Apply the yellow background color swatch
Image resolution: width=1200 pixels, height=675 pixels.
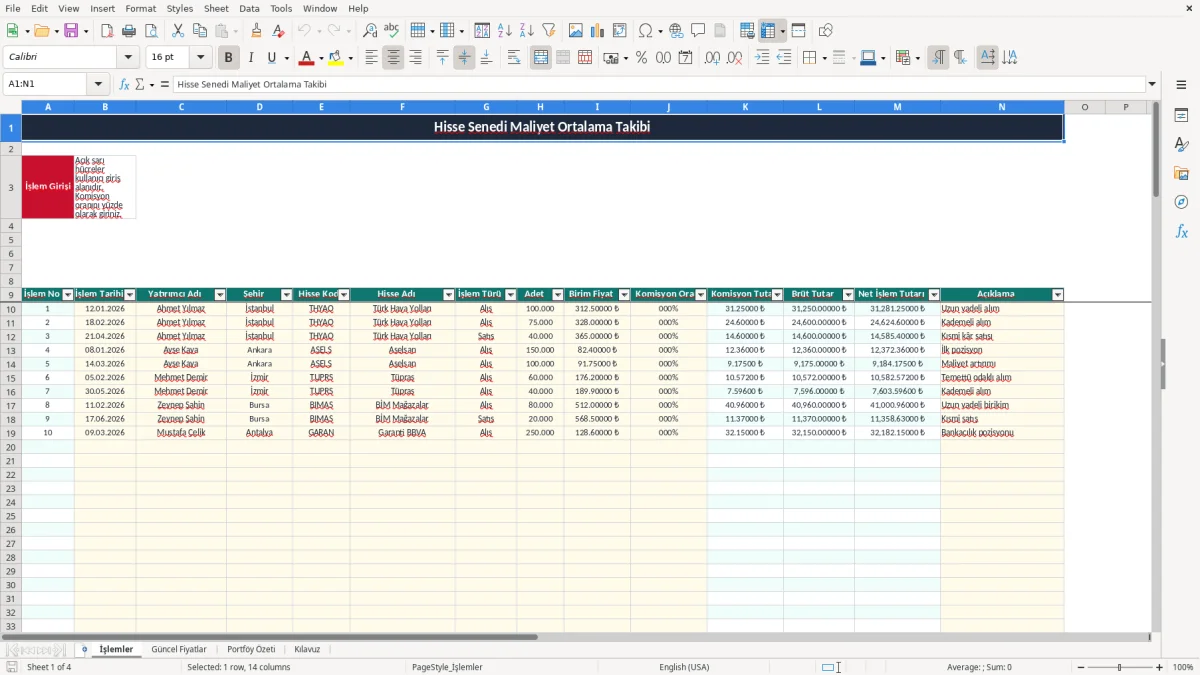point(336,58)
